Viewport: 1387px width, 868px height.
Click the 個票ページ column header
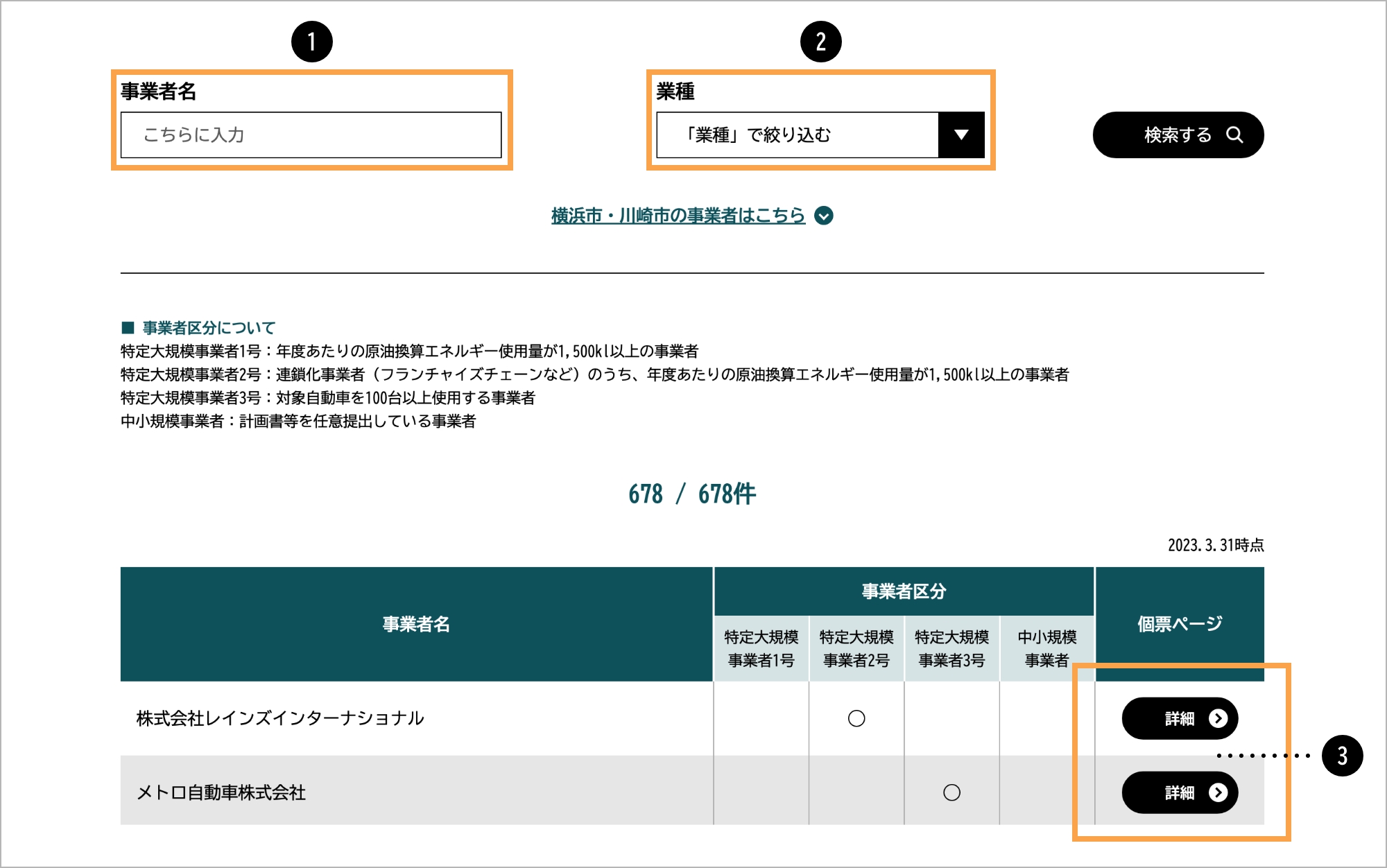1180,624
